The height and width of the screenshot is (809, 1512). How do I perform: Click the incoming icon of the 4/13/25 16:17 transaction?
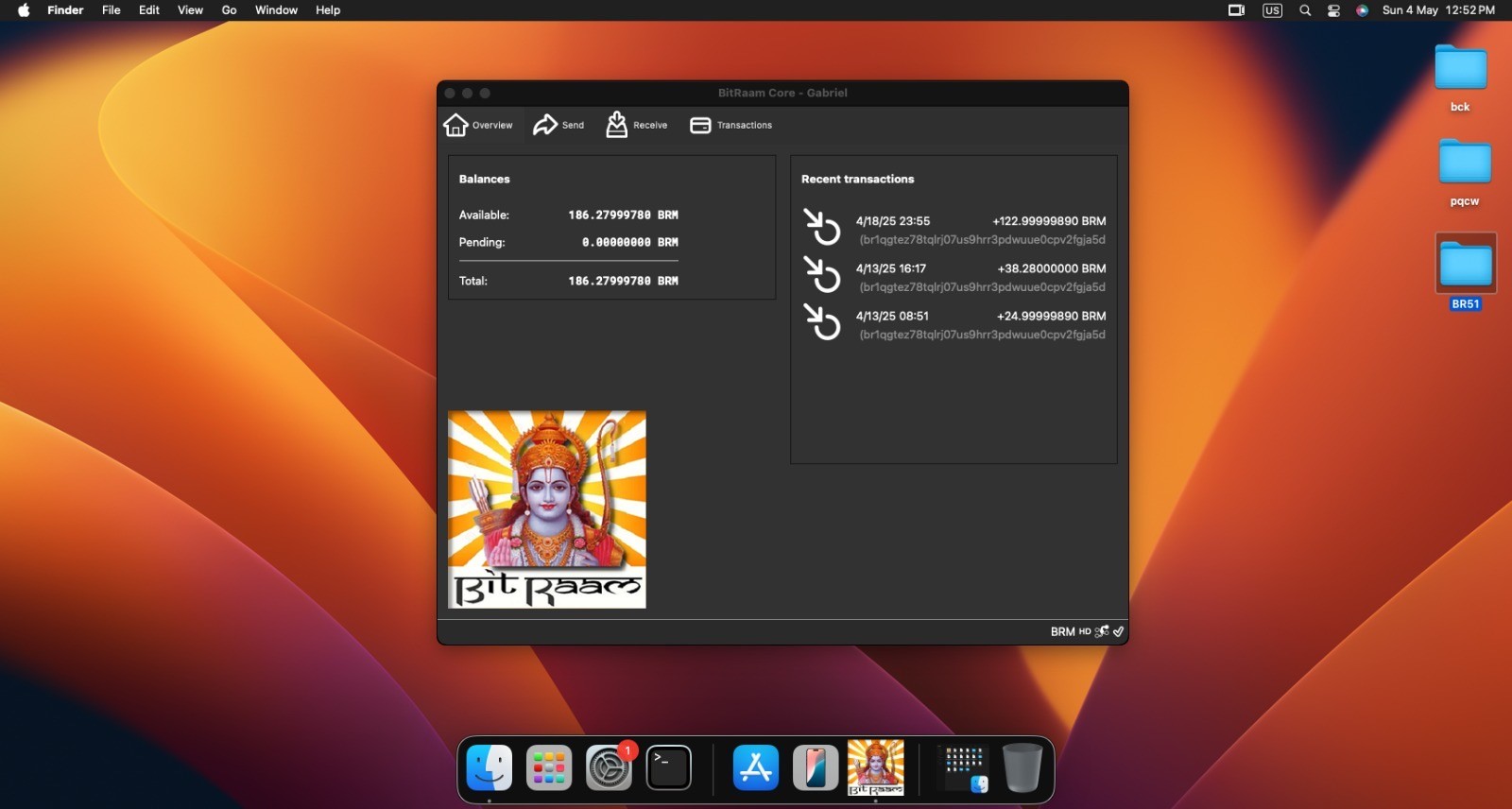[821, 274]
